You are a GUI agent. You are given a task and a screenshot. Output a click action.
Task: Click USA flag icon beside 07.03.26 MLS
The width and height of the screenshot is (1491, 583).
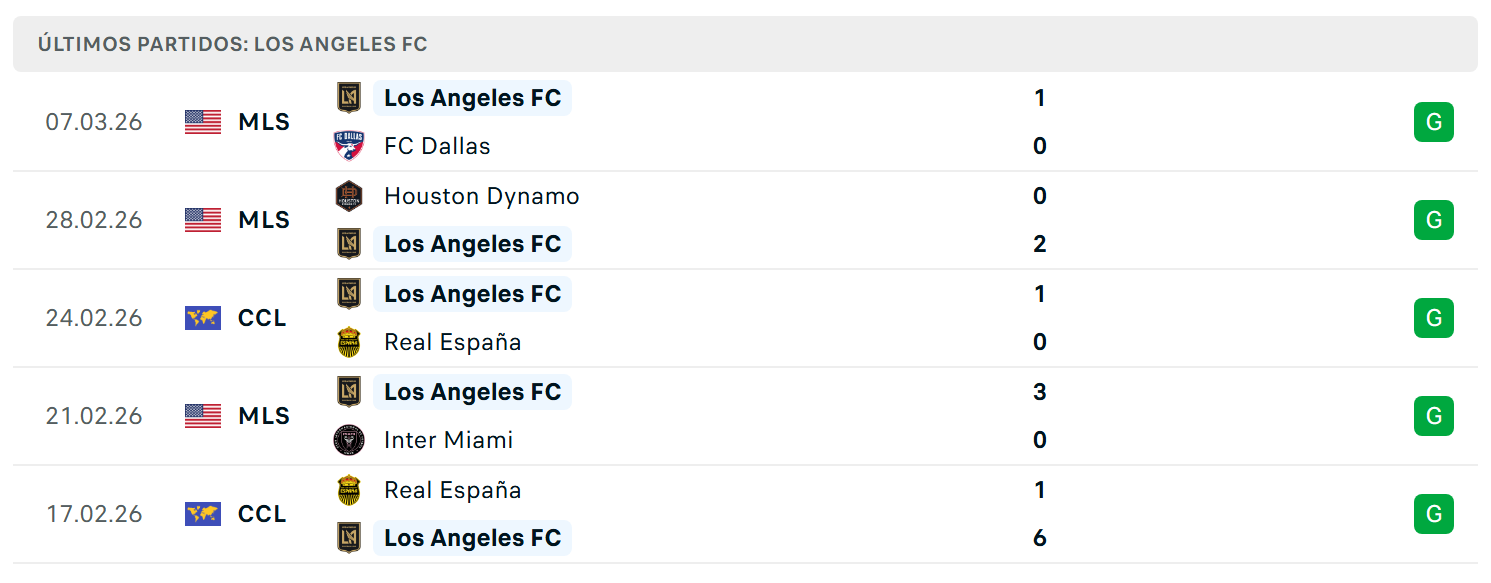click(x=203, y=122)
